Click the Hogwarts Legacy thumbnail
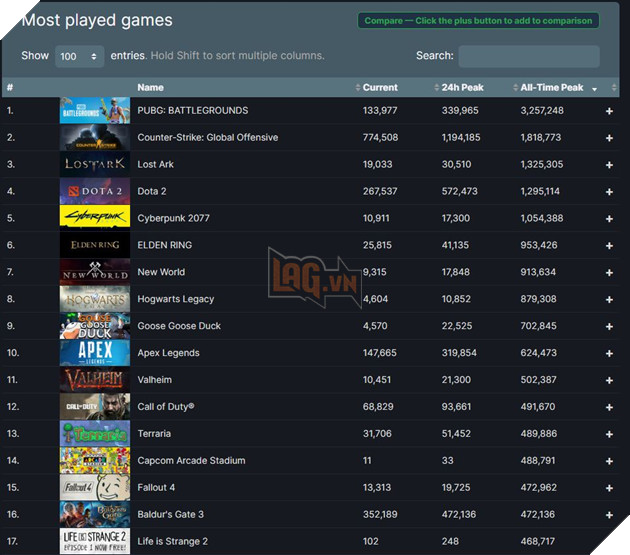 [x=95, y=299]
